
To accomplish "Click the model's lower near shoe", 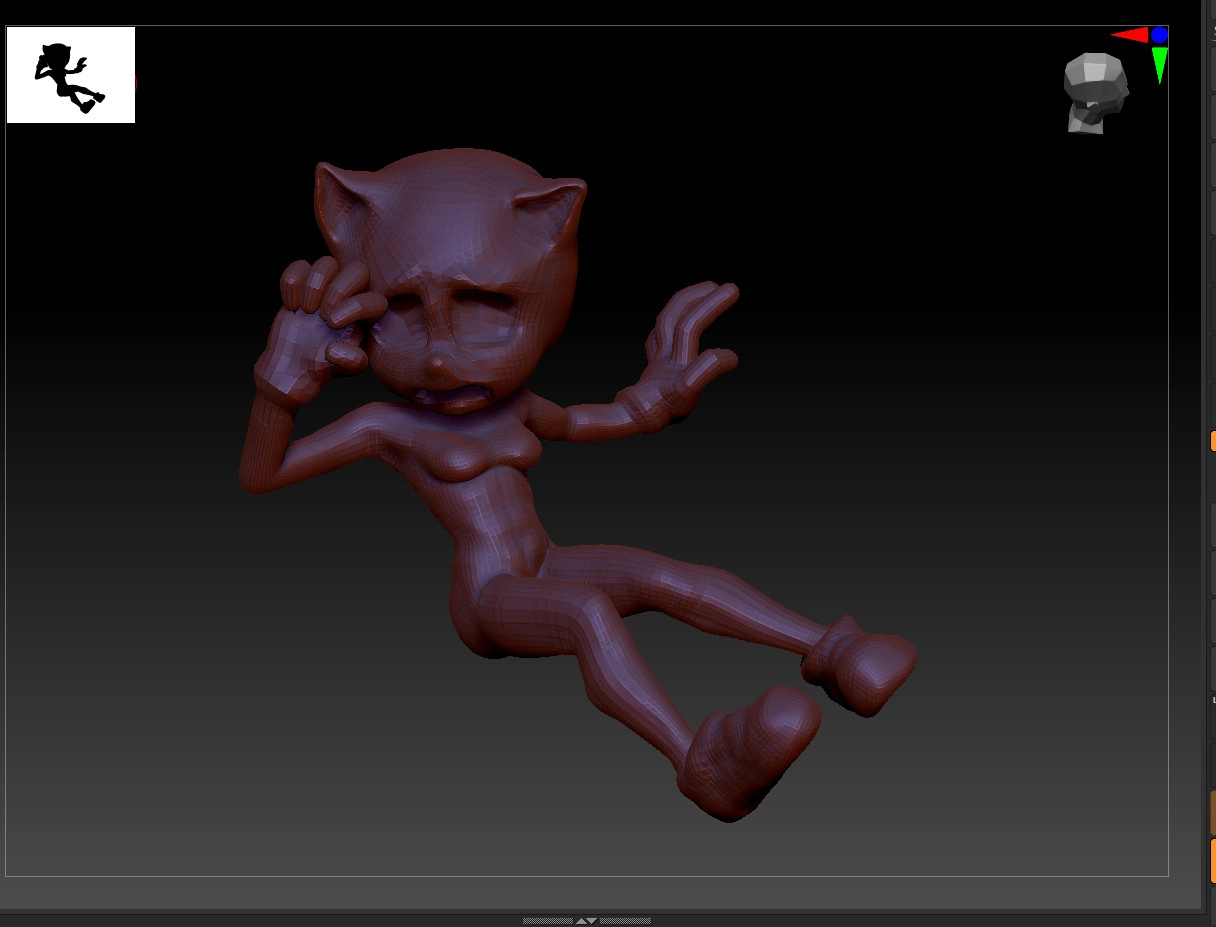I will click(750, 750).
